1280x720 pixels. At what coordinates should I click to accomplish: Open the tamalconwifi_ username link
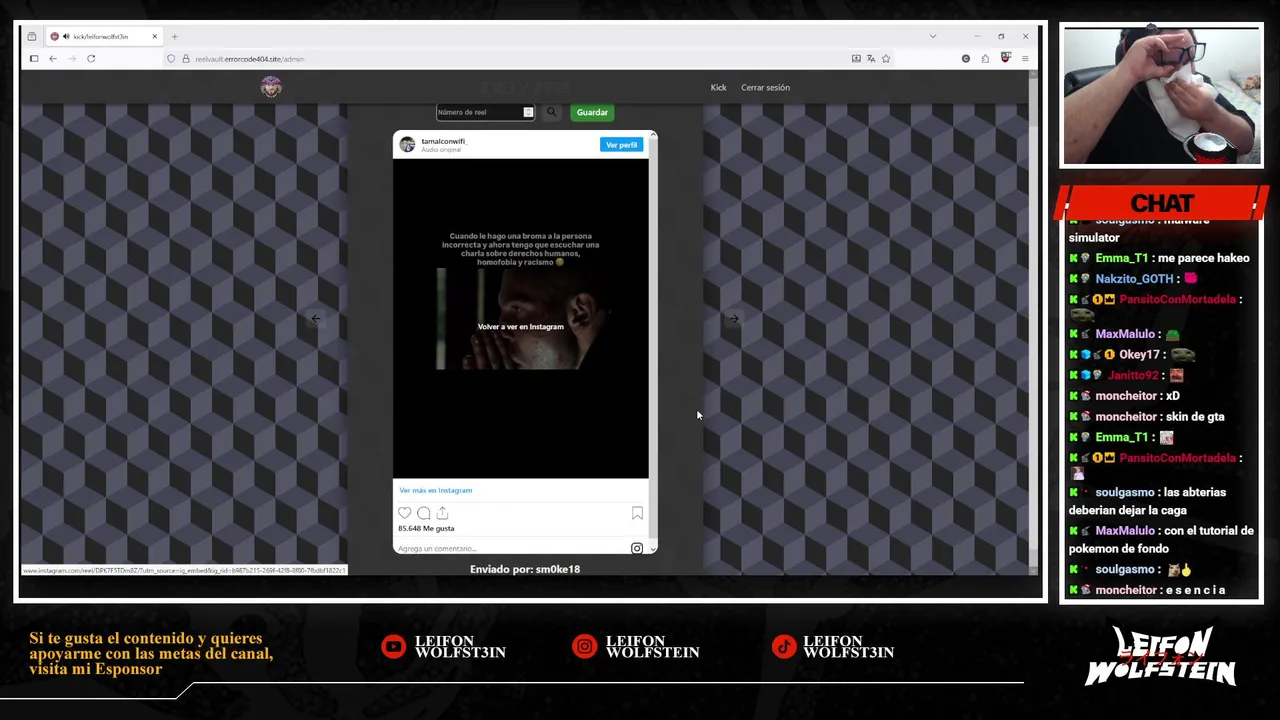(x=443, y=141)
